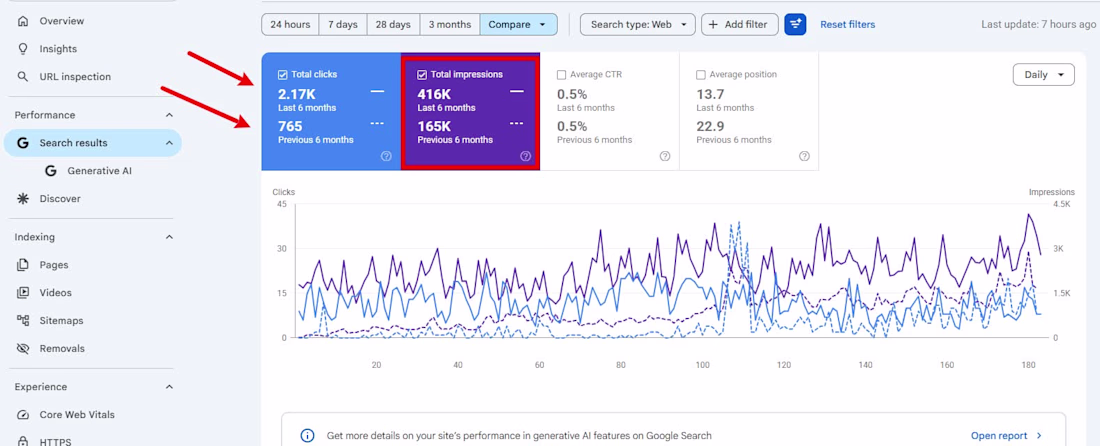Click the Add filter button

[739, 25]
